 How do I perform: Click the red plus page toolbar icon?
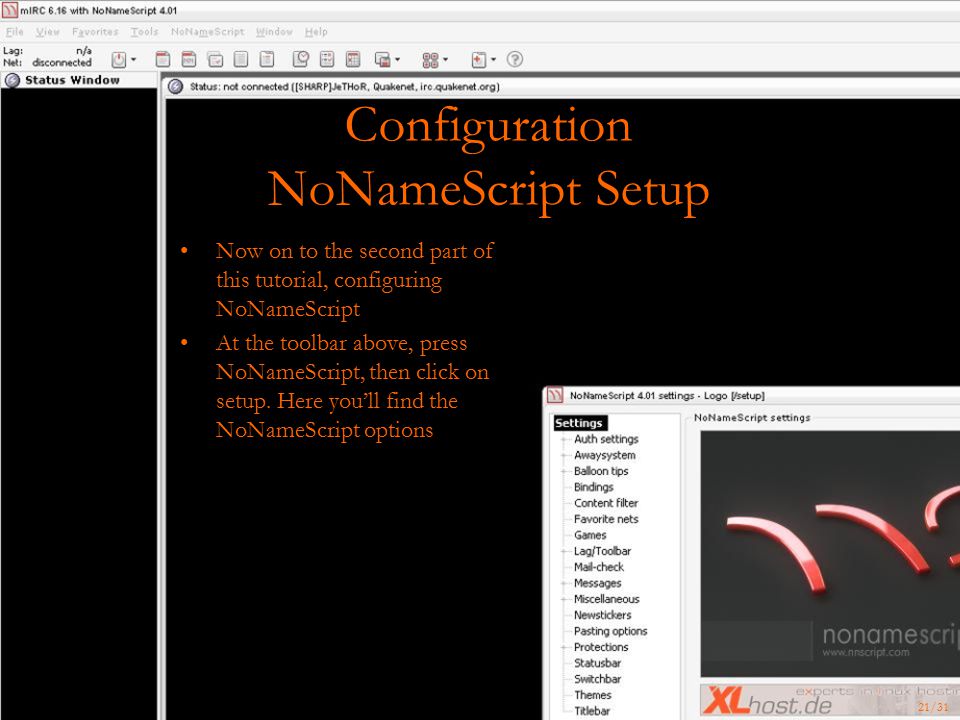tap(479, 59)
